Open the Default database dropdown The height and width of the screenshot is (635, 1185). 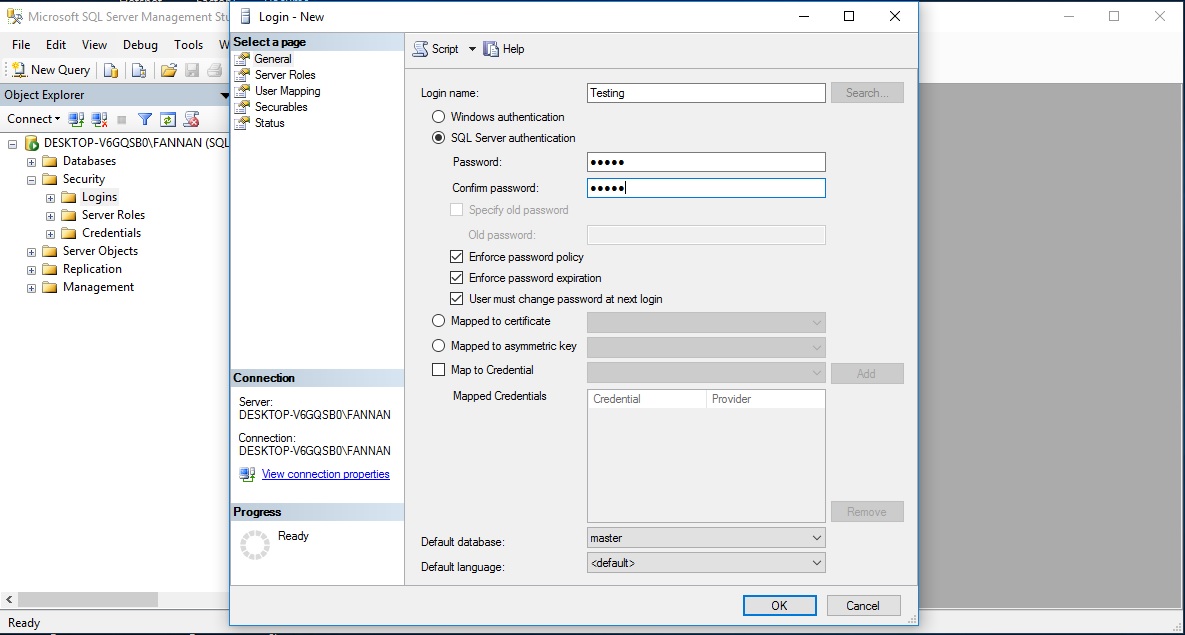click(706, 538)
